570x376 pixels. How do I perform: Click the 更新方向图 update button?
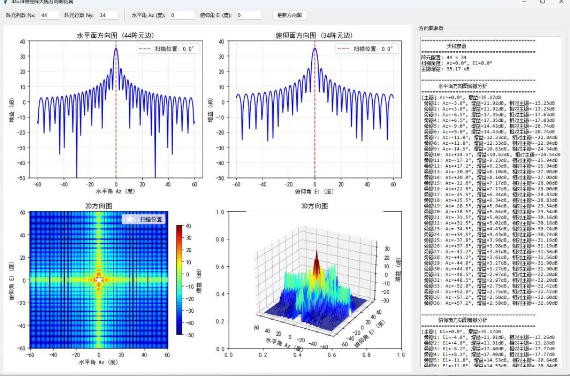(289, 15)
